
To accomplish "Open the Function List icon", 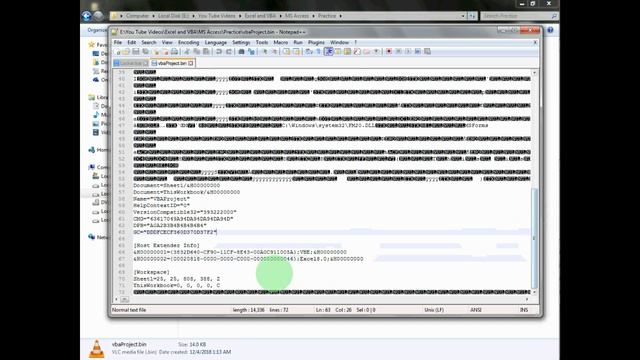I will point(358,51).
